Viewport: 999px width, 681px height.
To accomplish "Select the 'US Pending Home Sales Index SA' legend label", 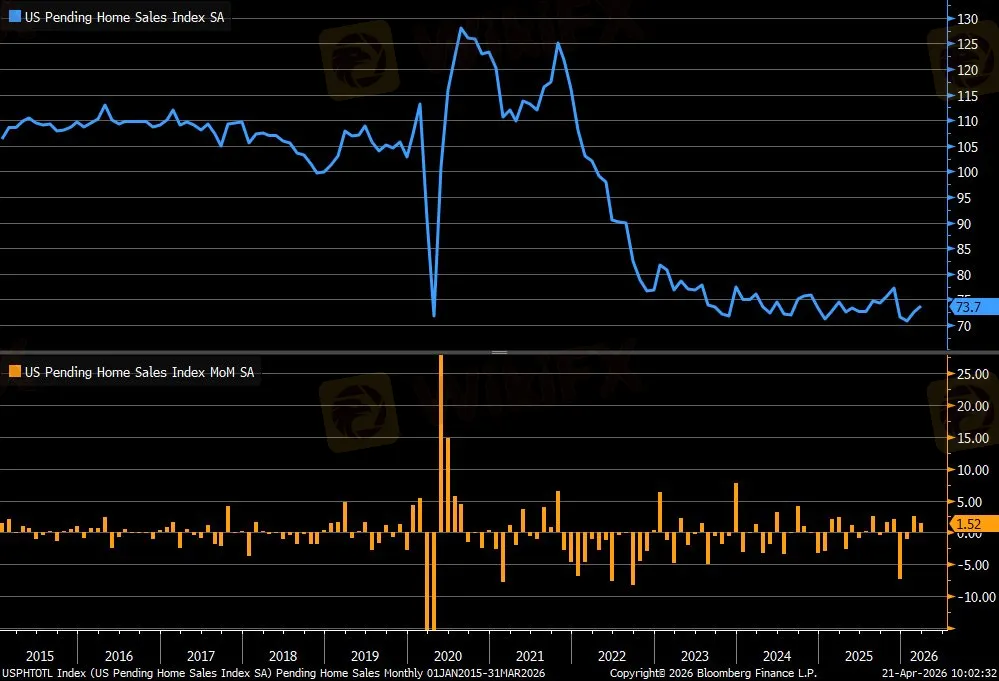I will (124, 16).
